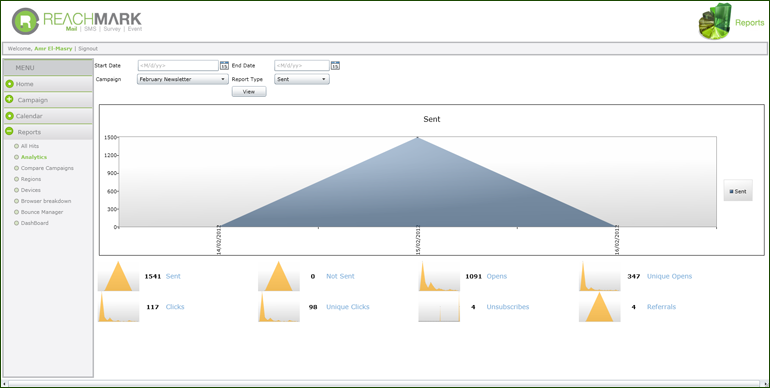Click the horizontal scrollbar left arrow
The image size is (770, 388).
click(5, 383)
